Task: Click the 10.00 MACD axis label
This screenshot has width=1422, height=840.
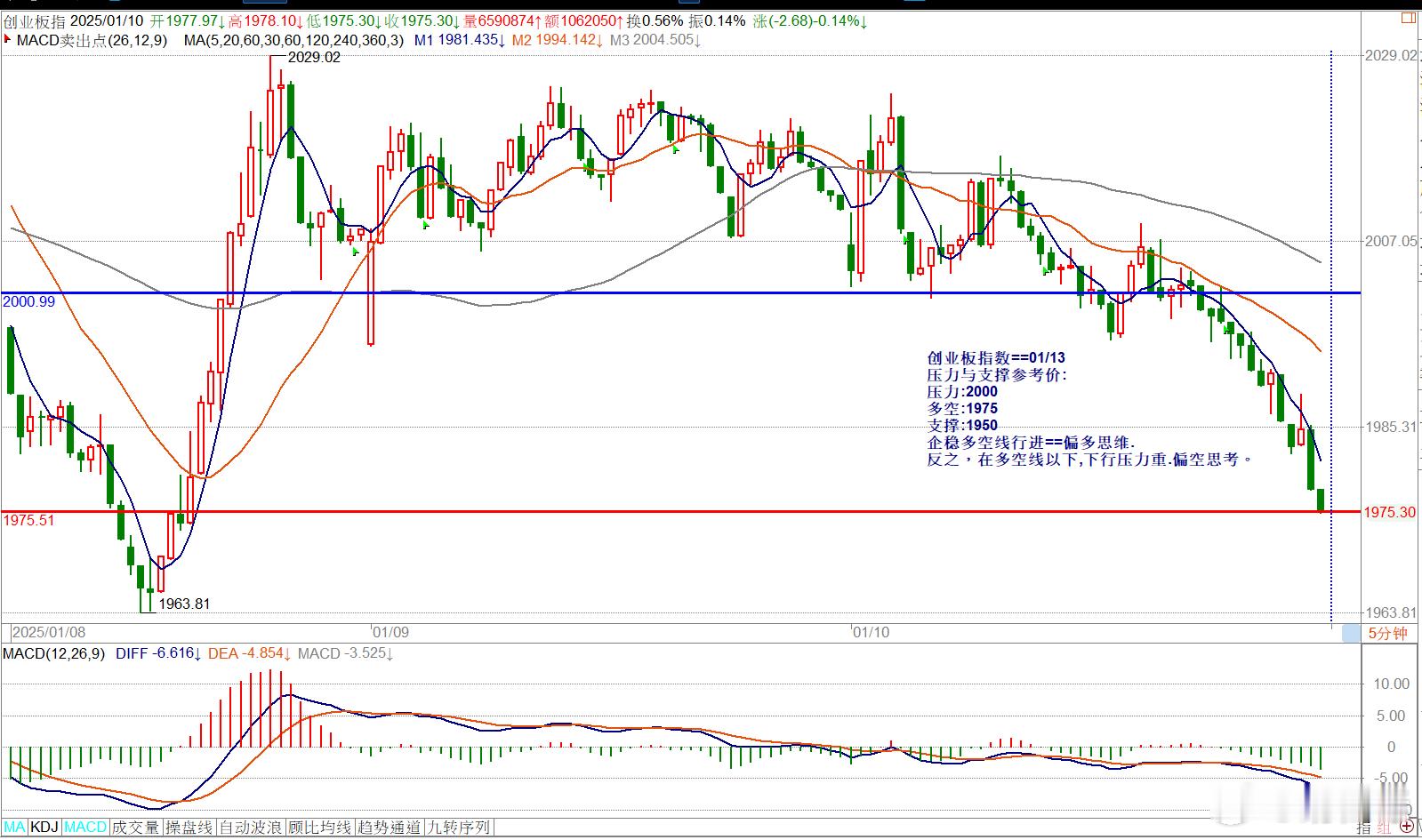Action: click(x=1392, y=684)
